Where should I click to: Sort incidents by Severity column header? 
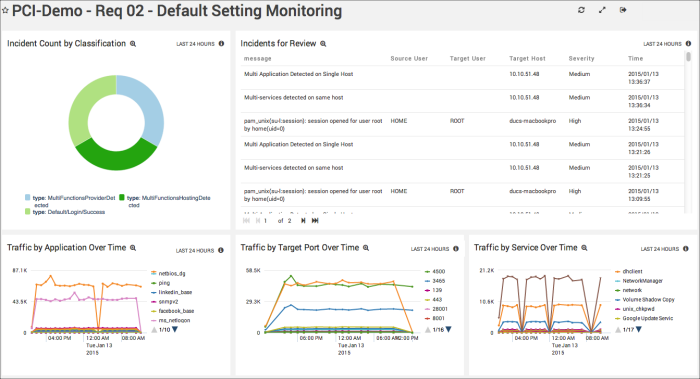[581, 58]
